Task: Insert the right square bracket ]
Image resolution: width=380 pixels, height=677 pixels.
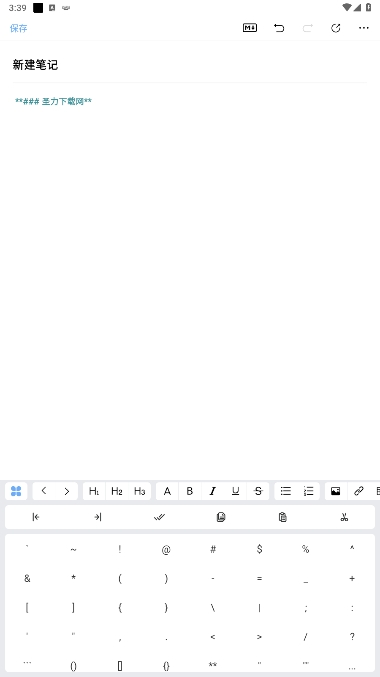Action: point(73,607)
